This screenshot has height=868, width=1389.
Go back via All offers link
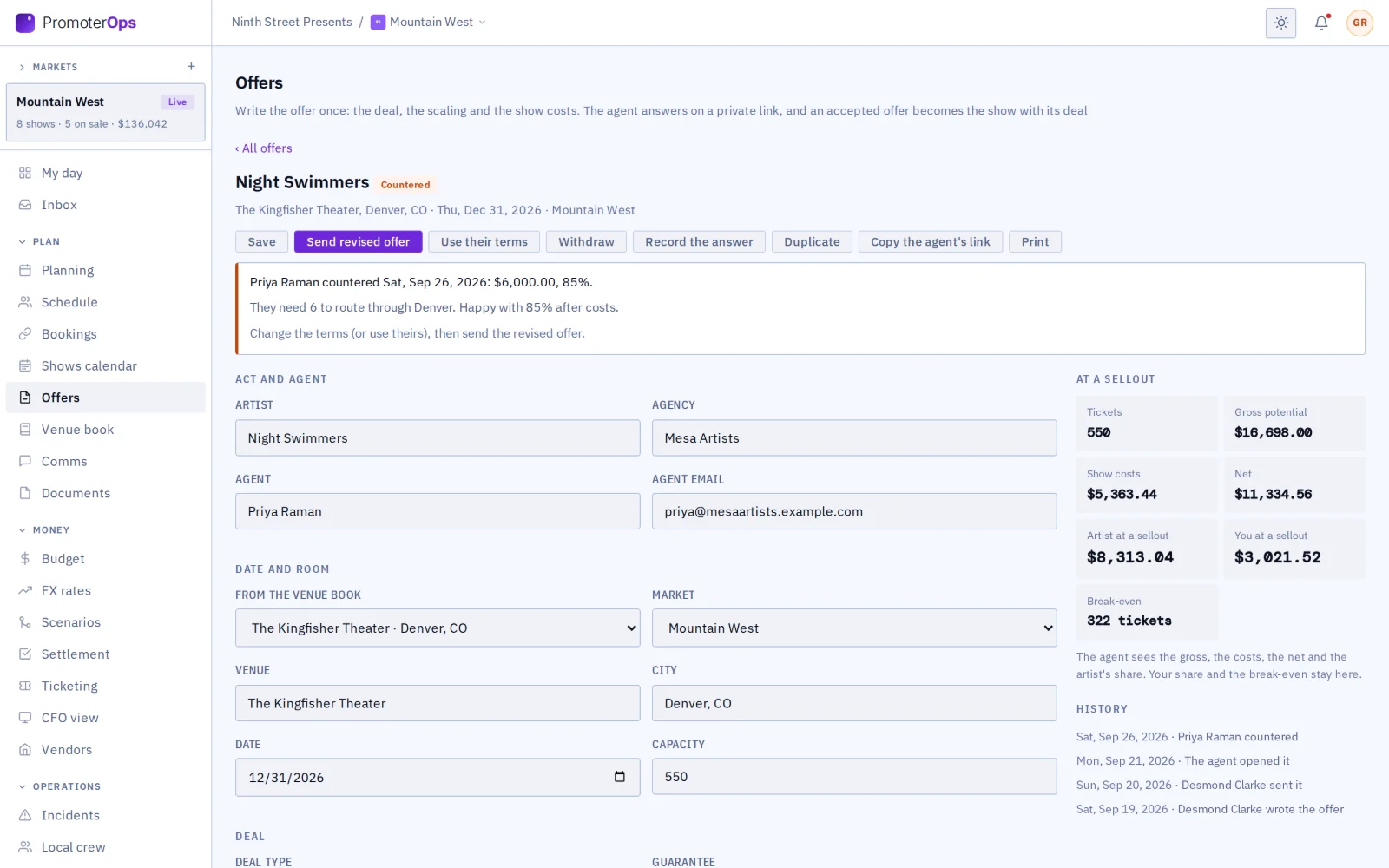pos(264,148)
